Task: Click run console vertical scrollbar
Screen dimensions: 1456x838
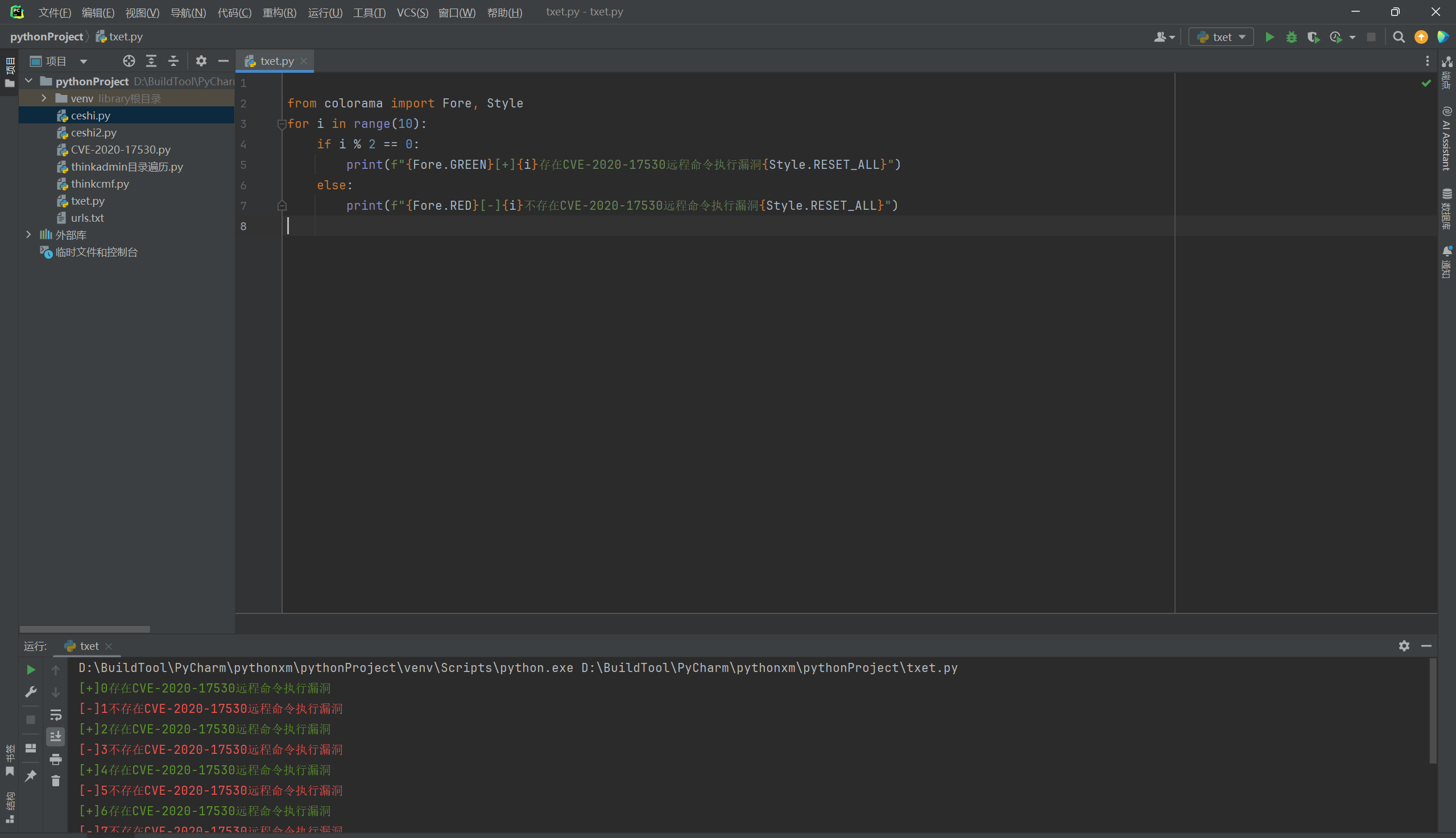Action: pyautogui.click(x=1433, y=711)
